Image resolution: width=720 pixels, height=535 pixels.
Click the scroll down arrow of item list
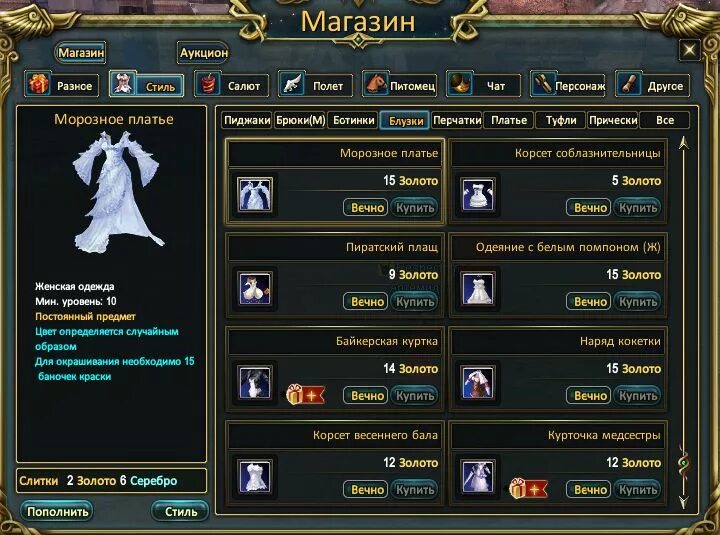click(684, 501)
